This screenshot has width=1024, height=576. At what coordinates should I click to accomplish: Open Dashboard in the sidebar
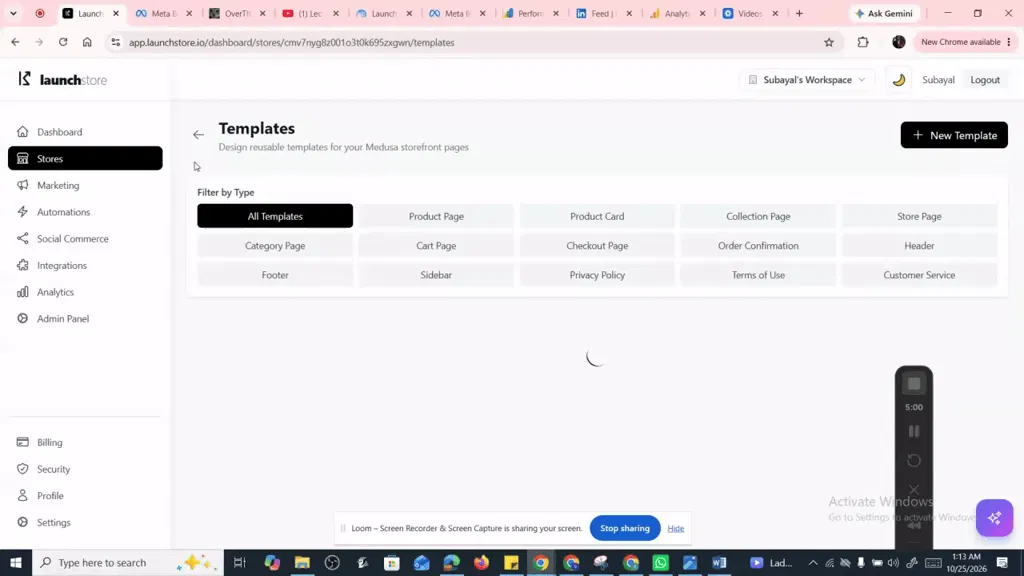click(85, 132)
